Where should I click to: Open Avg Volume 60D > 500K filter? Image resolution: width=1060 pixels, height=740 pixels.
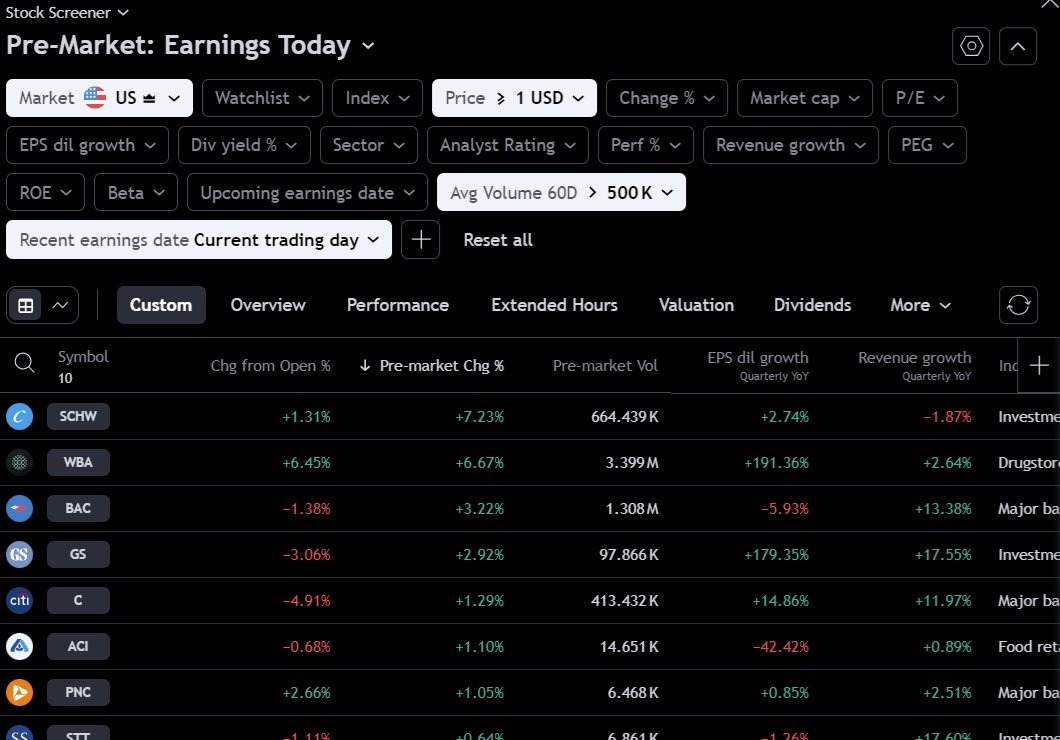tap(561, 192)
